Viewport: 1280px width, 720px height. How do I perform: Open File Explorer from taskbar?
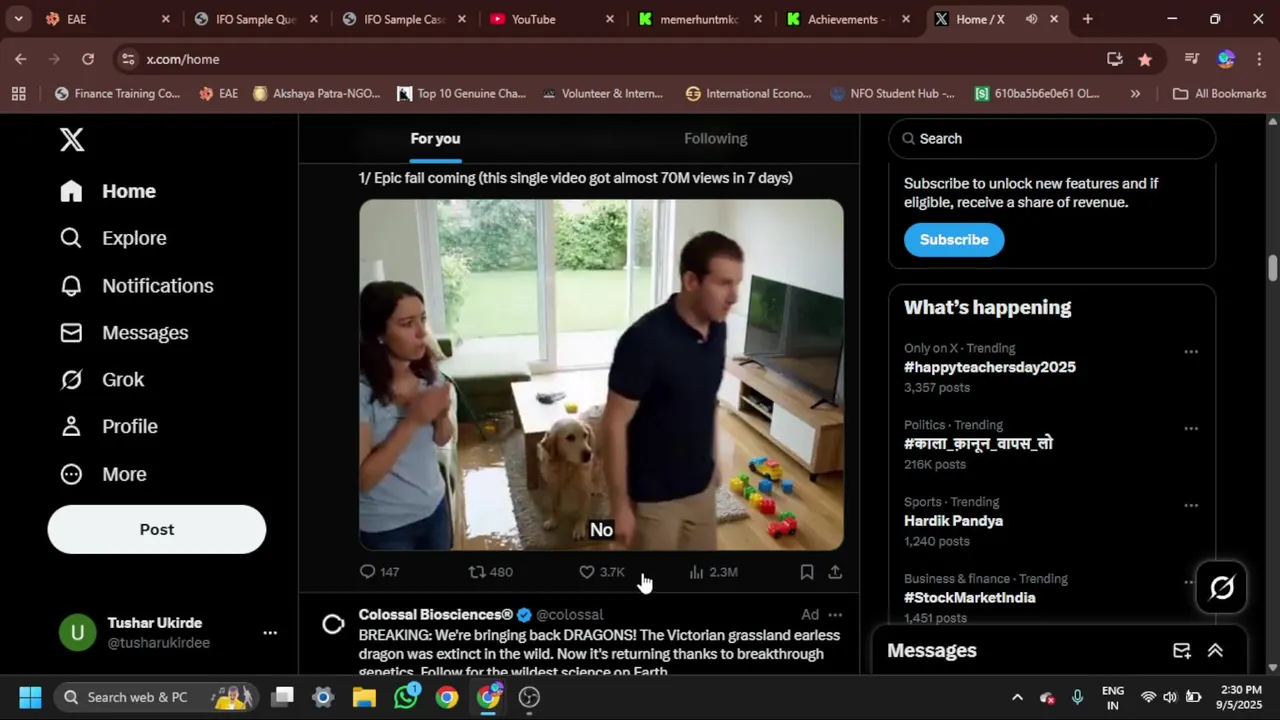364,697
